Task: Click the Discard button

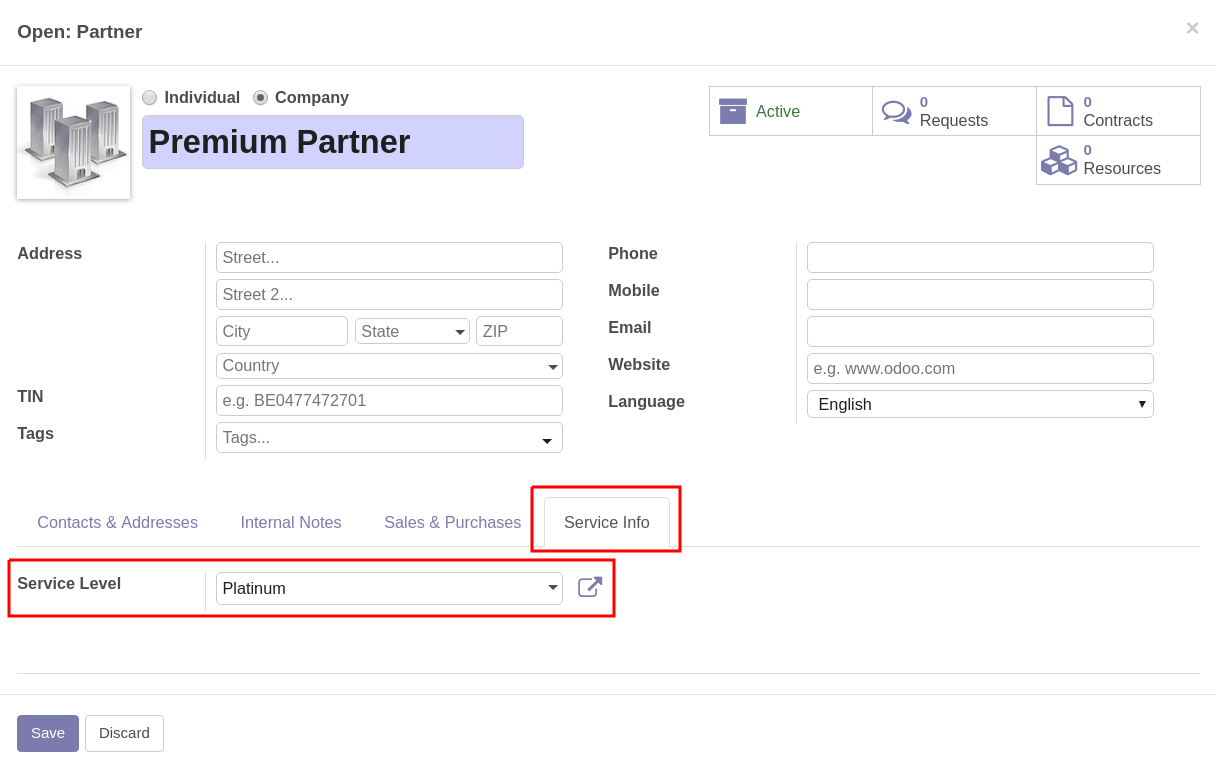Action: [124, 733]
